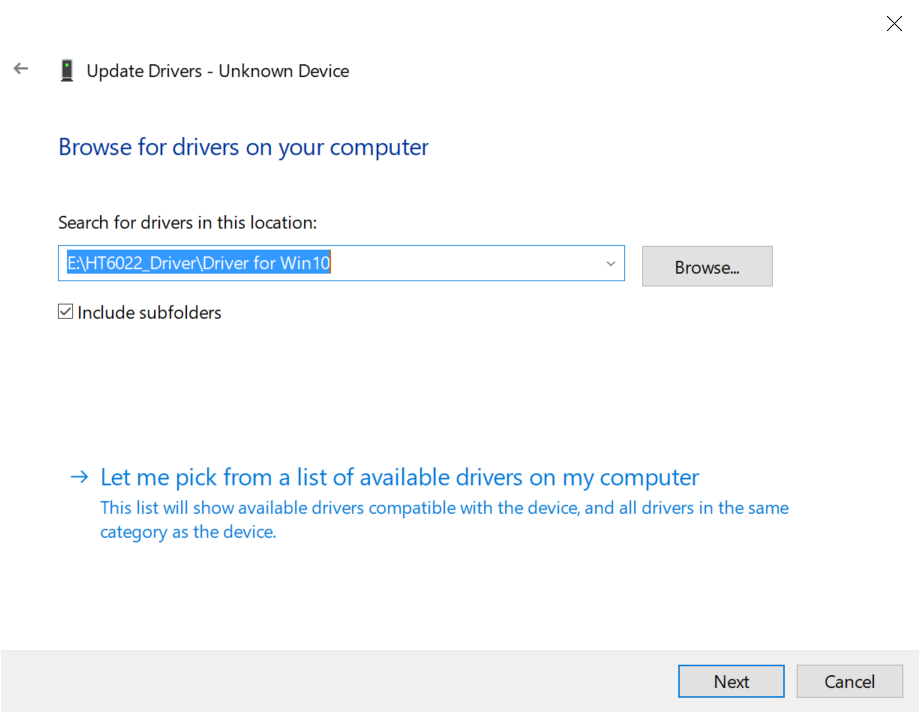
Task: Click the device icon beside Update Drivers title
Action: click(x=67, y=71)
